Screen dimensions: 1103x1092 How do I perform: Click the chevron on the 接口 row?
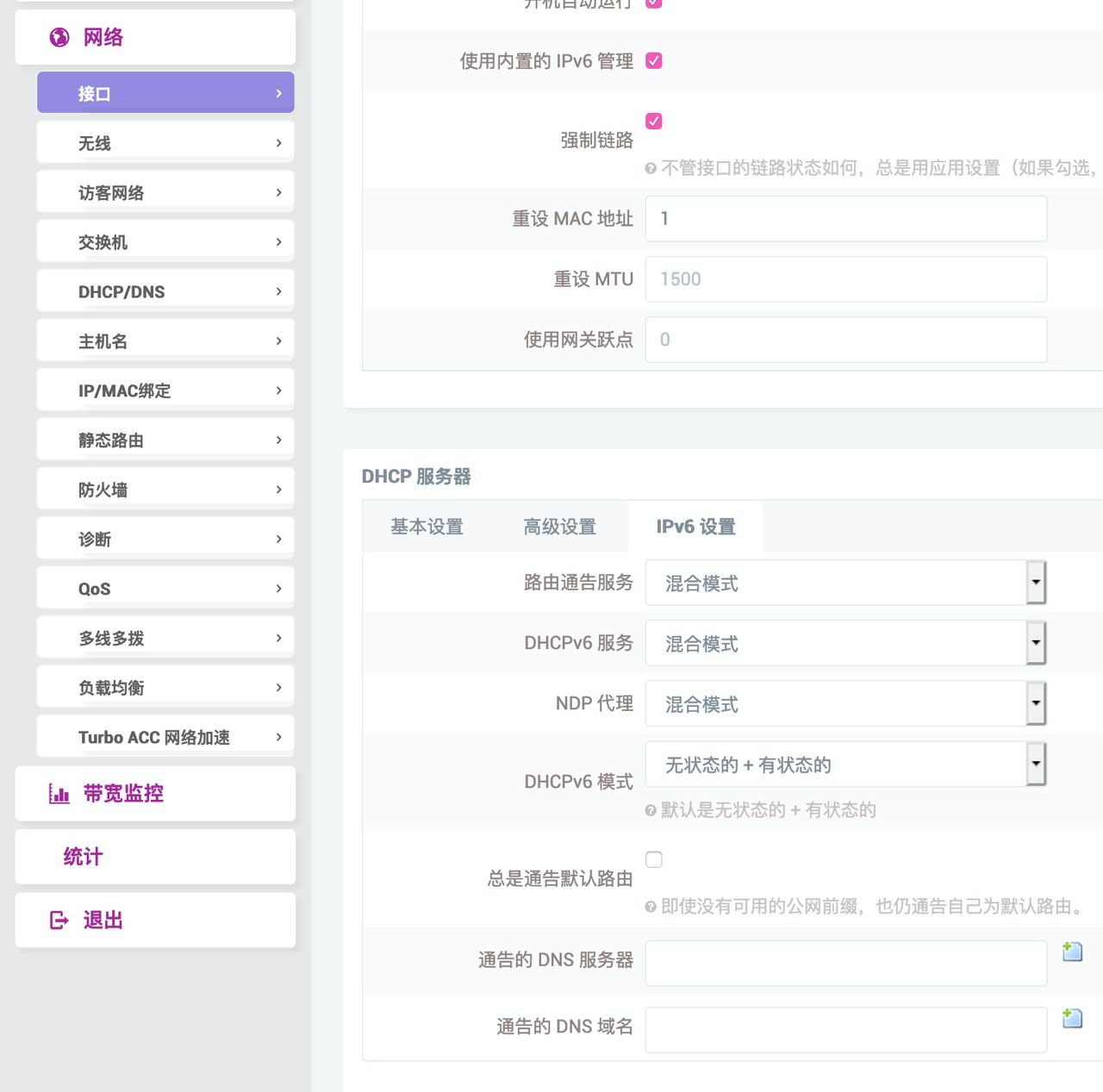pyautogui.click(x=278, y=93)
